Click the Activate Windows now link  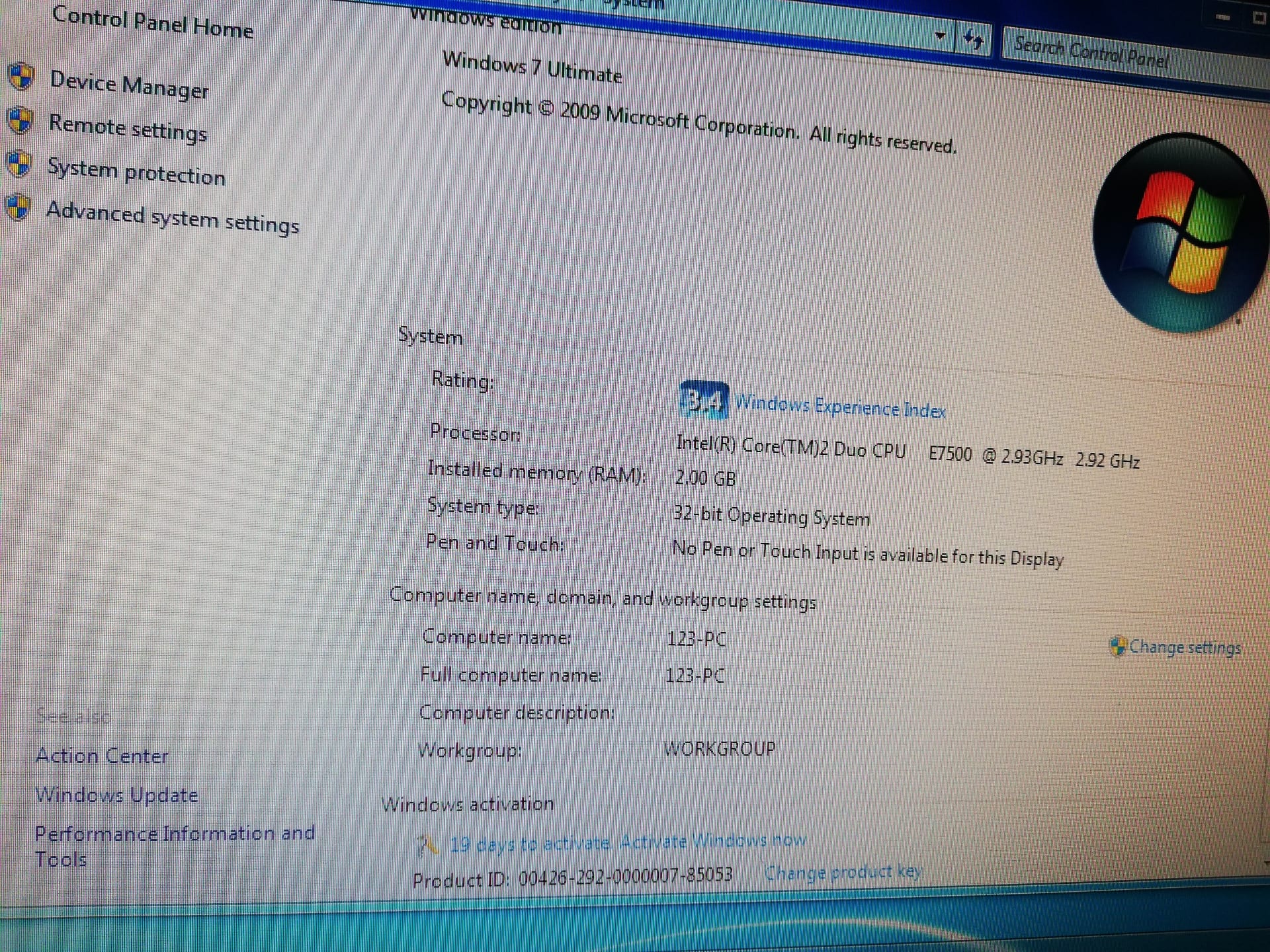713,841
